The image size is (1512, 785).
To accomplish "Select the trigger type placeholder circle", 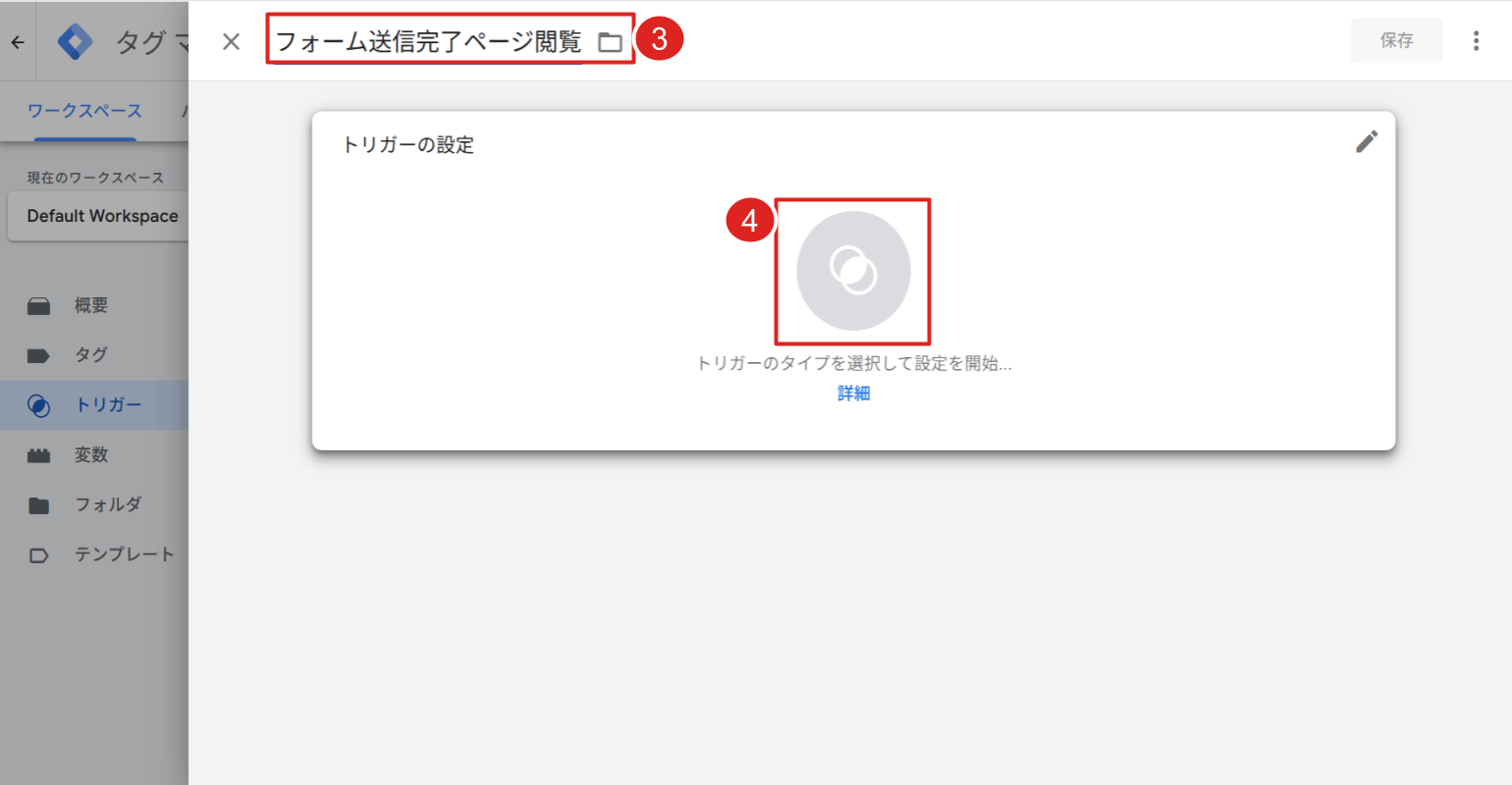I will (x=852, y=269).
